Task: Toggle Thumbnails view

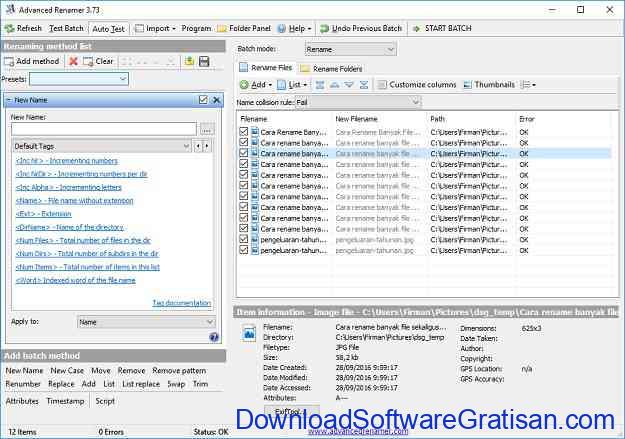Action: click(489, 85)
